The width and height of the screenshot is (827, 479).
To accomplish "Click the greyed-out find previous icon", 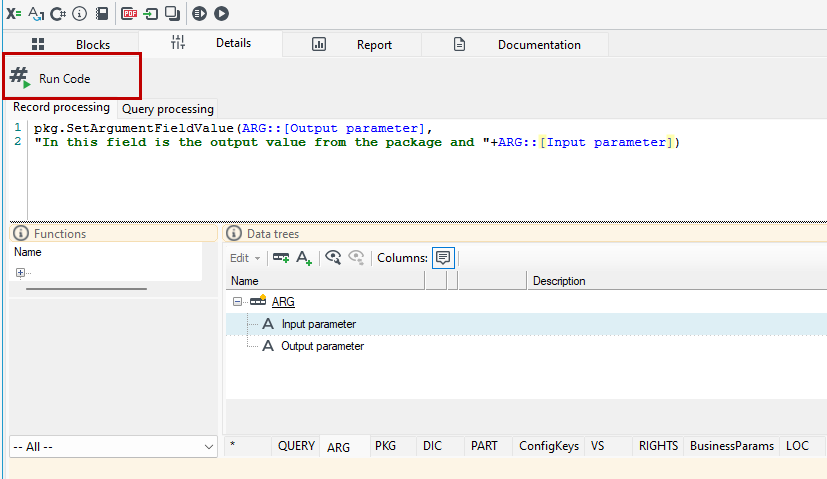I will 356,257.
